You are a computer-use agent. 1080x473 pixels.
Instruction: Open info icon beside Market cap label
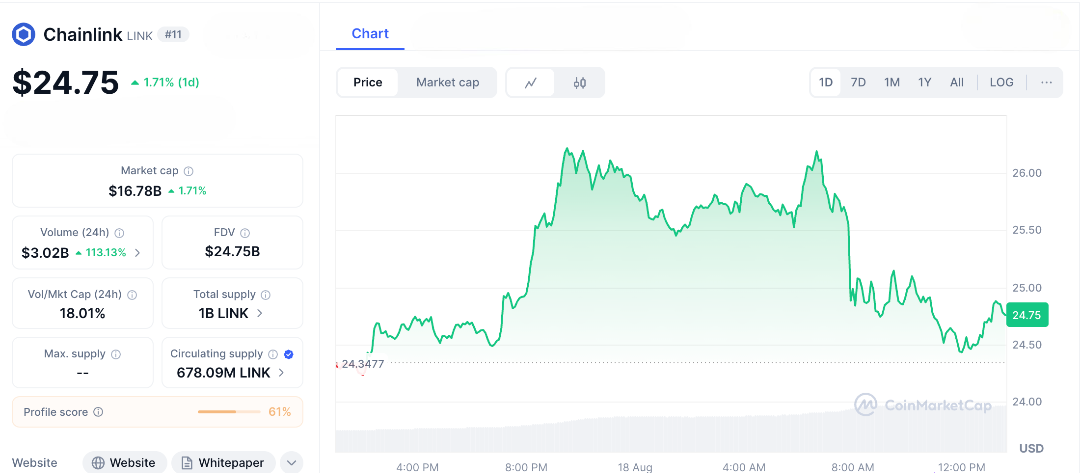coord(189,171)
